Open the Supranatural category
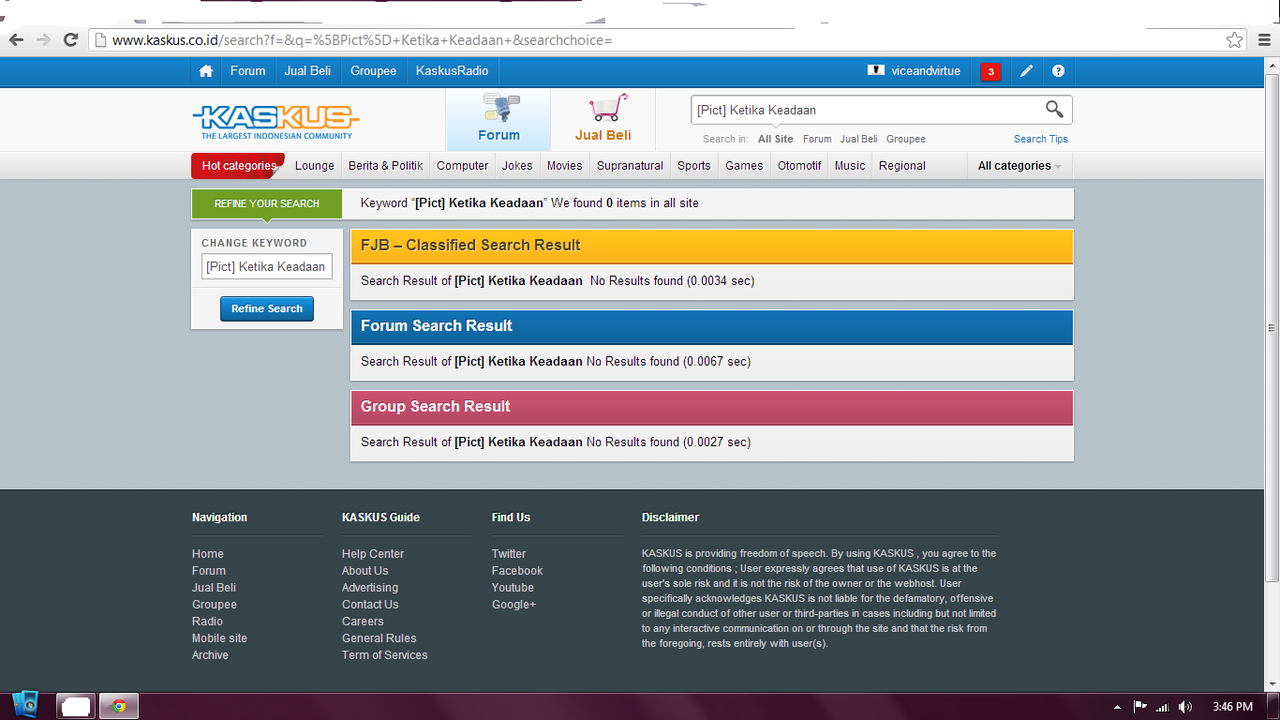Screen dimensions: 1280x720 coord(630,166)
